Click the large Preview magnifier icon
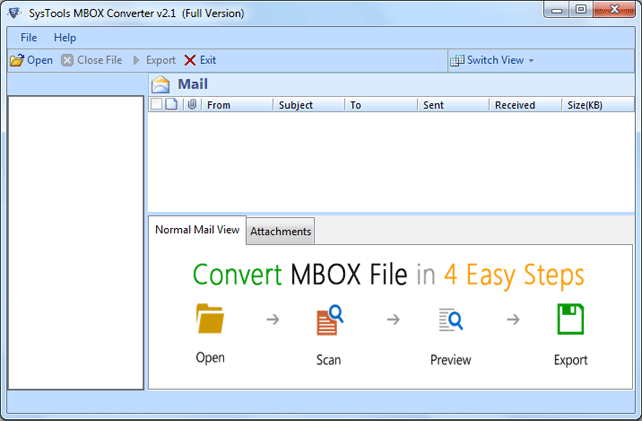Viewport: 642px width, 421px height. [x=450, y=320]
